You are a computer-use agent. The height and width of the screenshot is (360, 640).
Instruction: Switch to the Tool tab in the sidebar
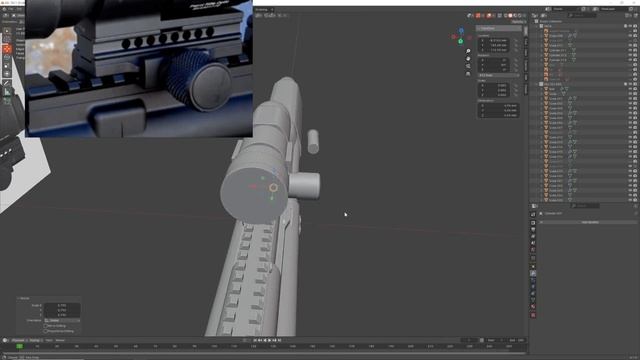(526, 42)
